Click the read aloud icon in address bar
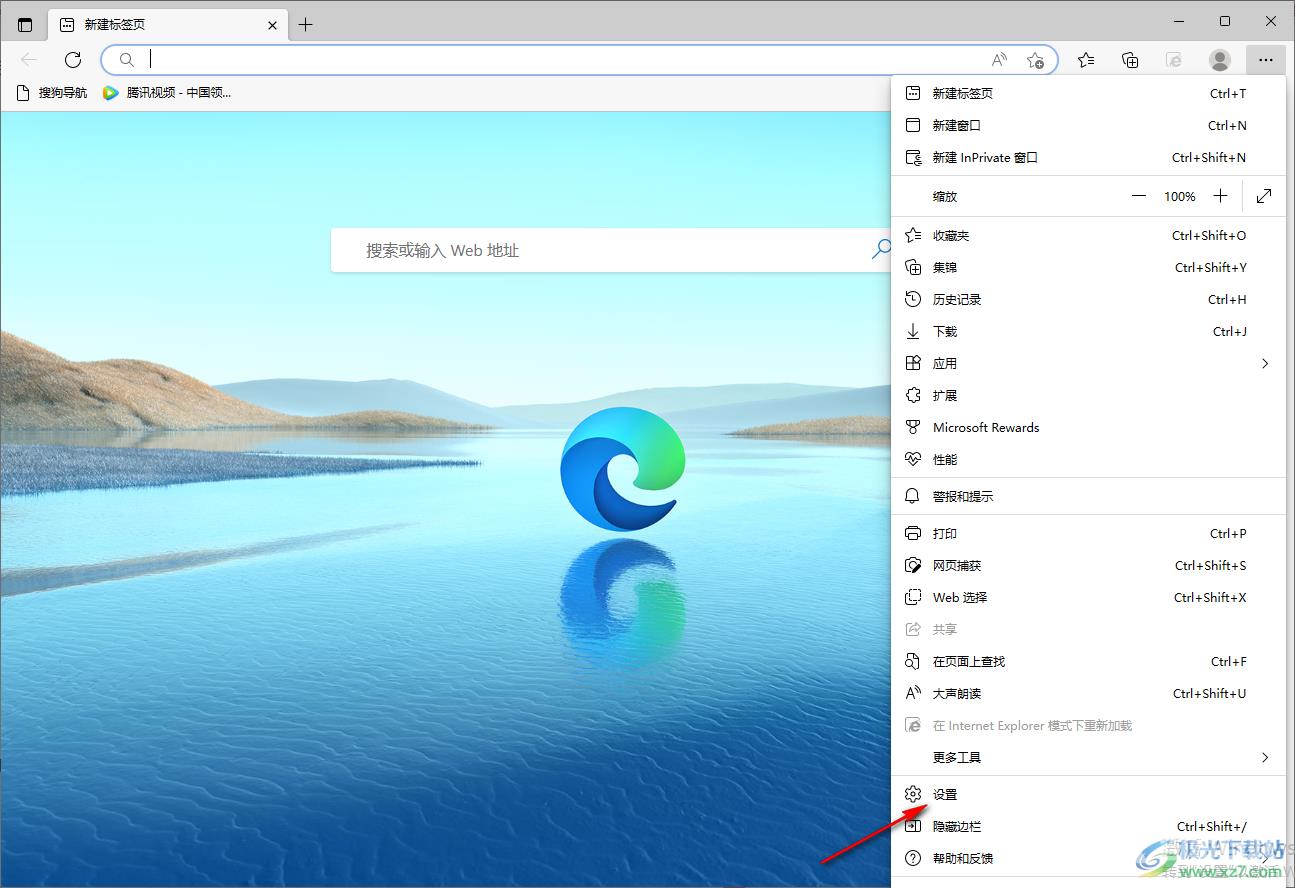This screenshot has width=1295, height=888. point(999,60)
